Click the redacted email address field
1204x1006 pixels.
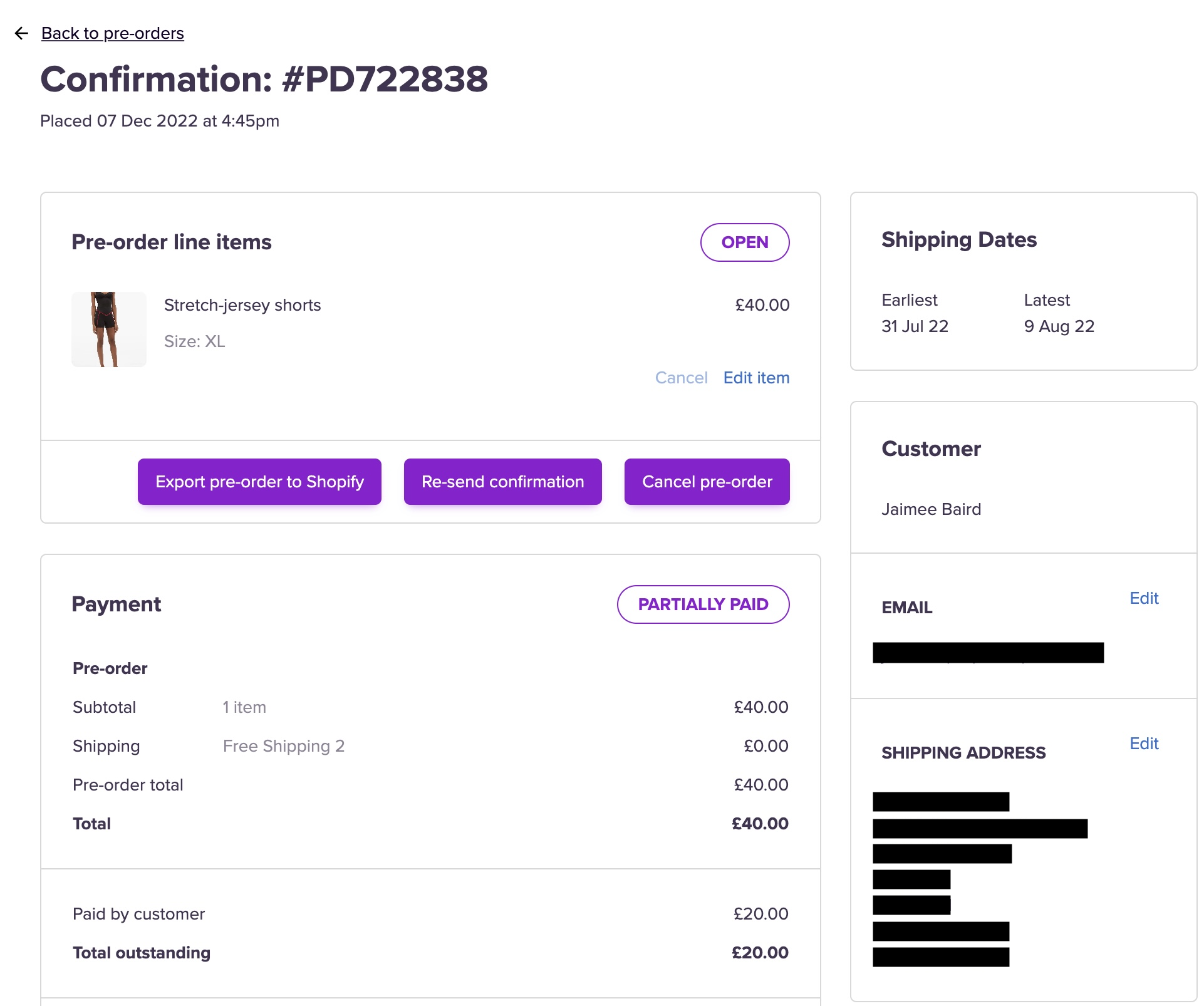[988, 653]
